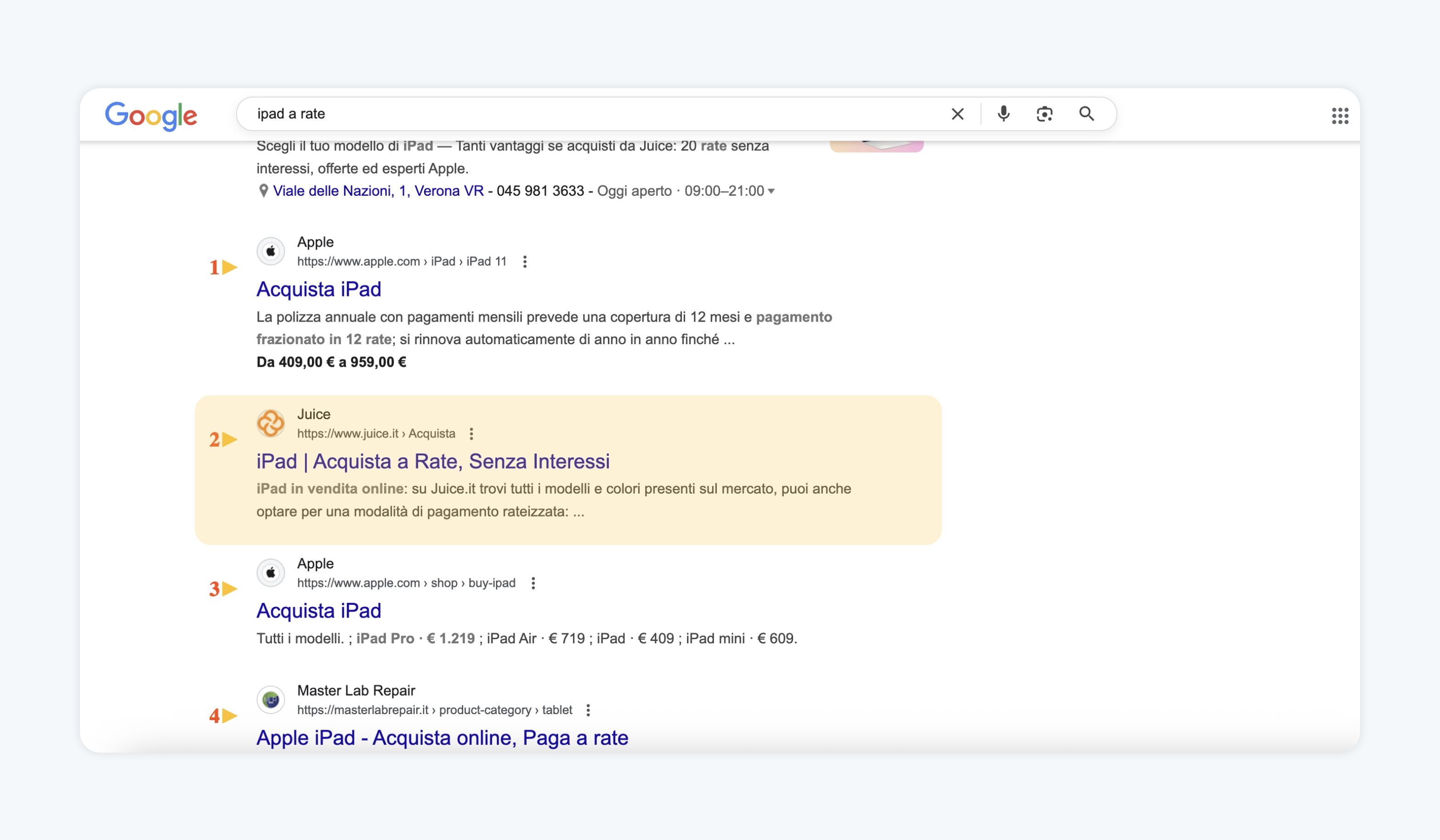Click the snippet text "iPad Pro · € 1.219"
Viewport: 1440px width, 840px height.
pyautogui.click(x=415, y=639)
